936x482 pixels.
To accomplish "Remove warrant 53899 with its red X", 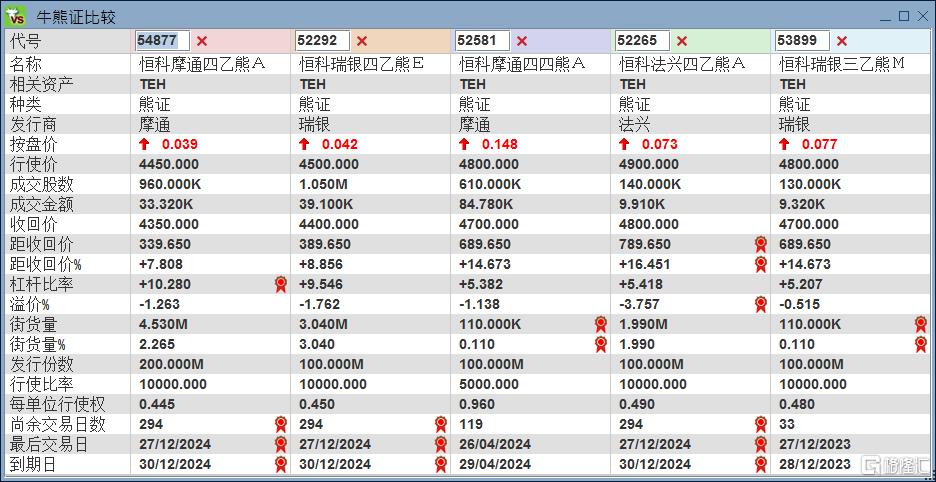I will [842, 41].
